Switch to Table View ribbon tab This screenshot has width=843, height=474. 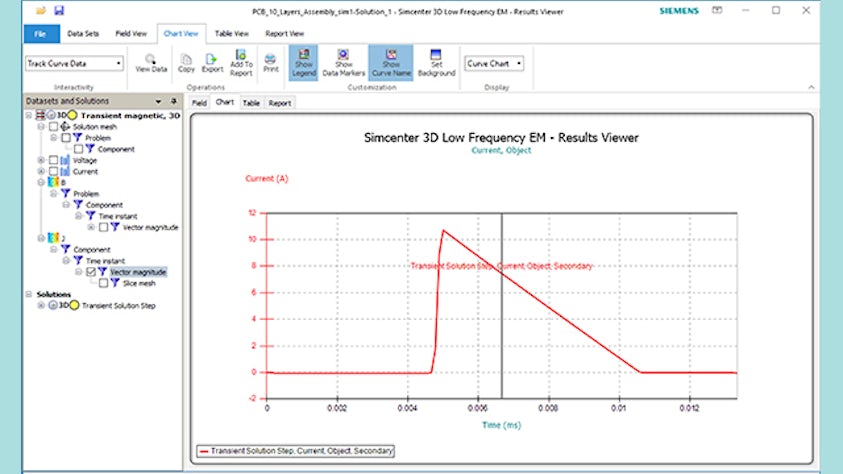point(232,33)
